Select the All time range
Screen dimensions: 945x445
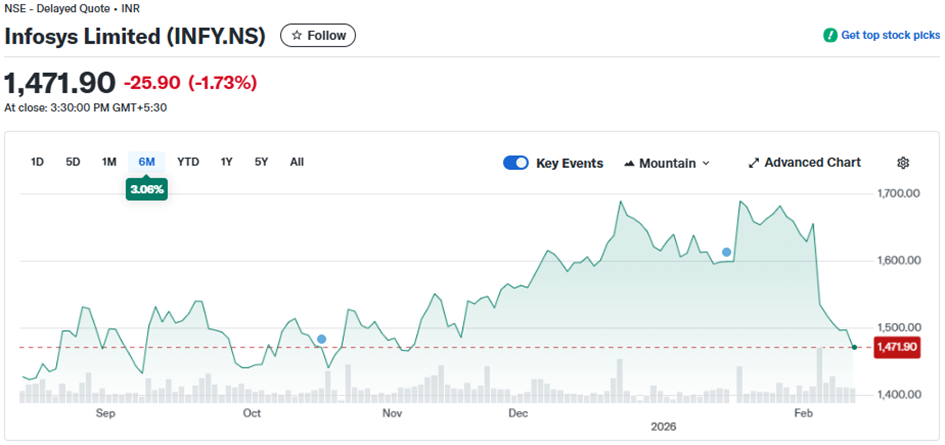tap(297, 162)
